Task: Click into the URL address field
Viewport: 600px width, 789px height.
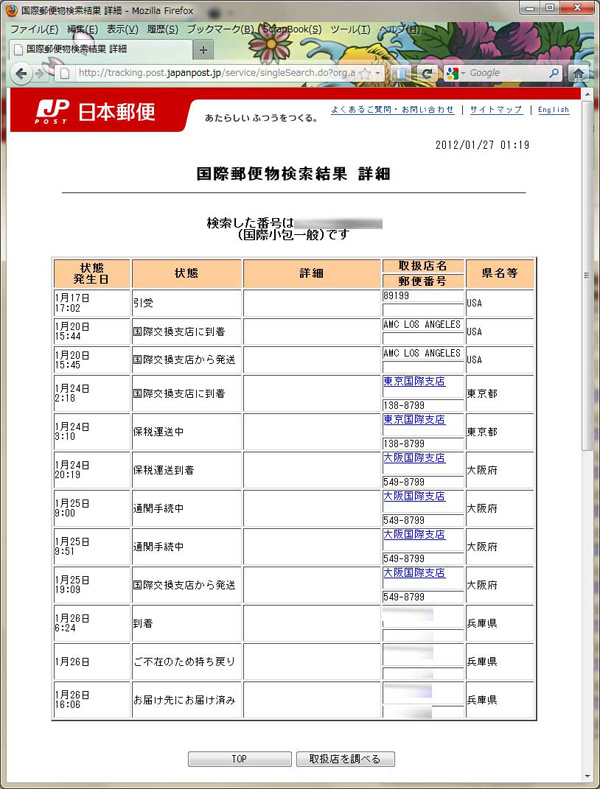Action: [x=216, y=73]
